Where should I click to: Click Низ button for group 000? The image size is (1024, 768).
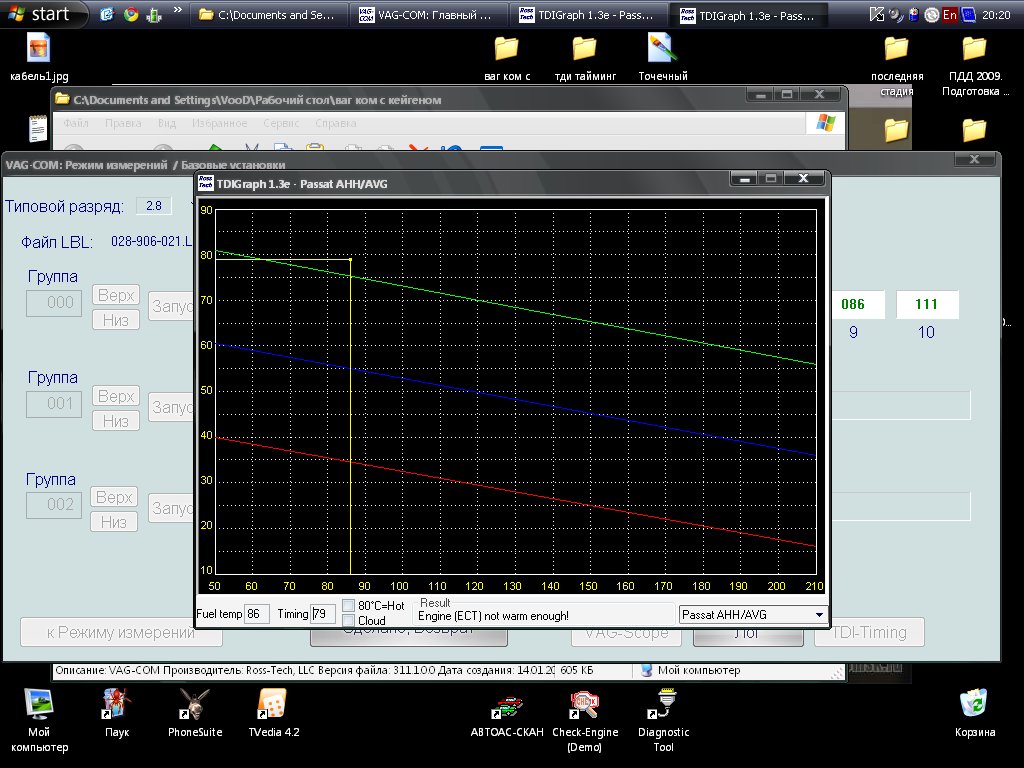pyautogui.click(x=116, y=320)
